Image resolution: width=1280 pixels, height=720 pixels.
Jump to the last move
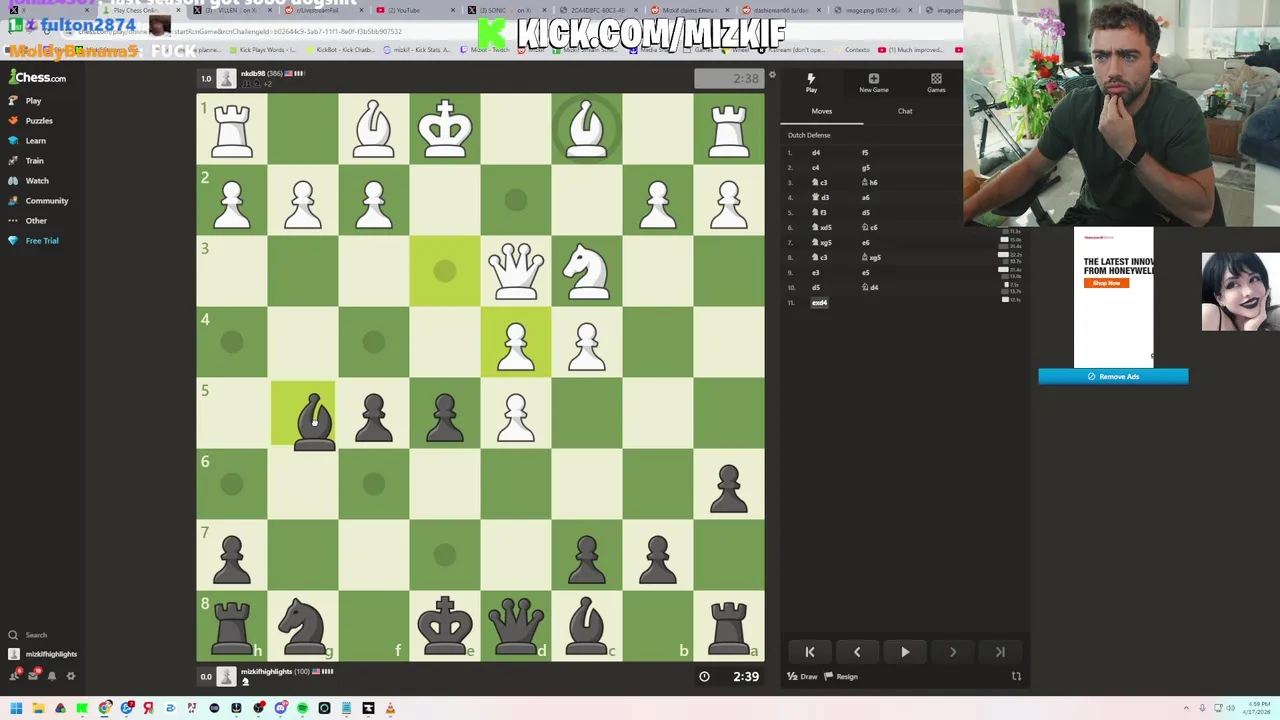[1000, 652]
